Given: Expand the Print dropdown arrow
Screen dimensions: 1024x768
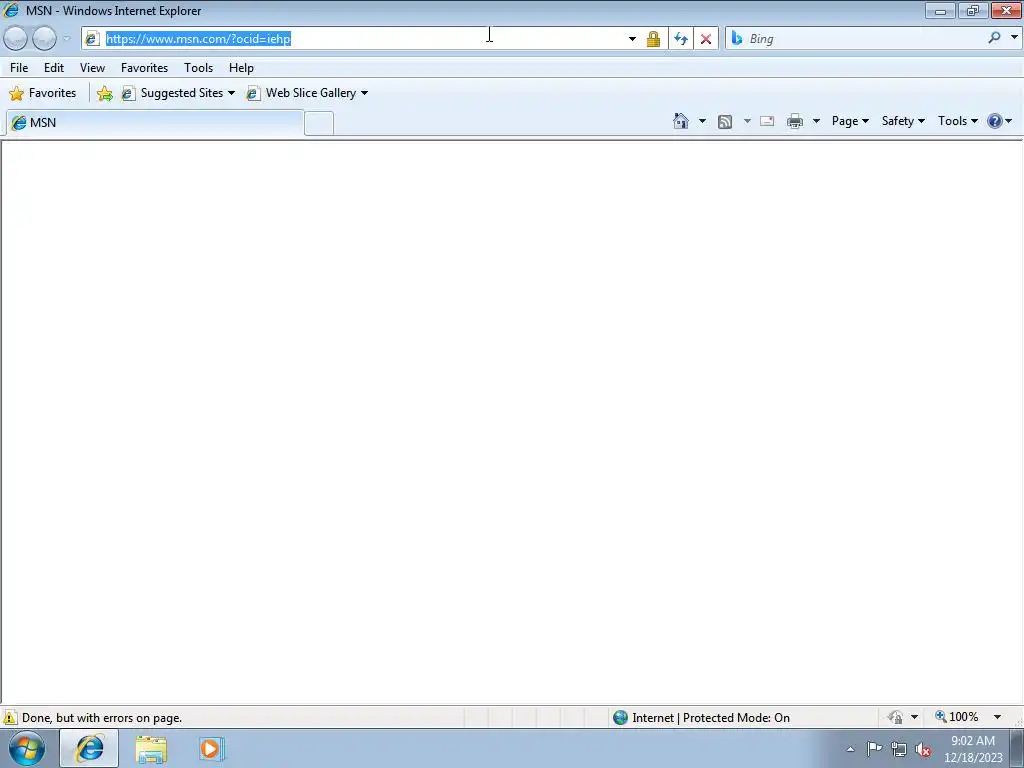Looking at the screenshot, I should 816,121.
